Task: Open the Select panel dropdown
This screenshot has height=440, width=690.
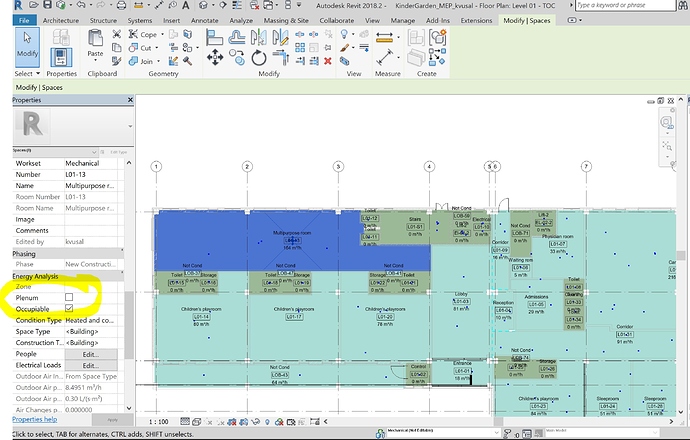Action: (27, 73)
